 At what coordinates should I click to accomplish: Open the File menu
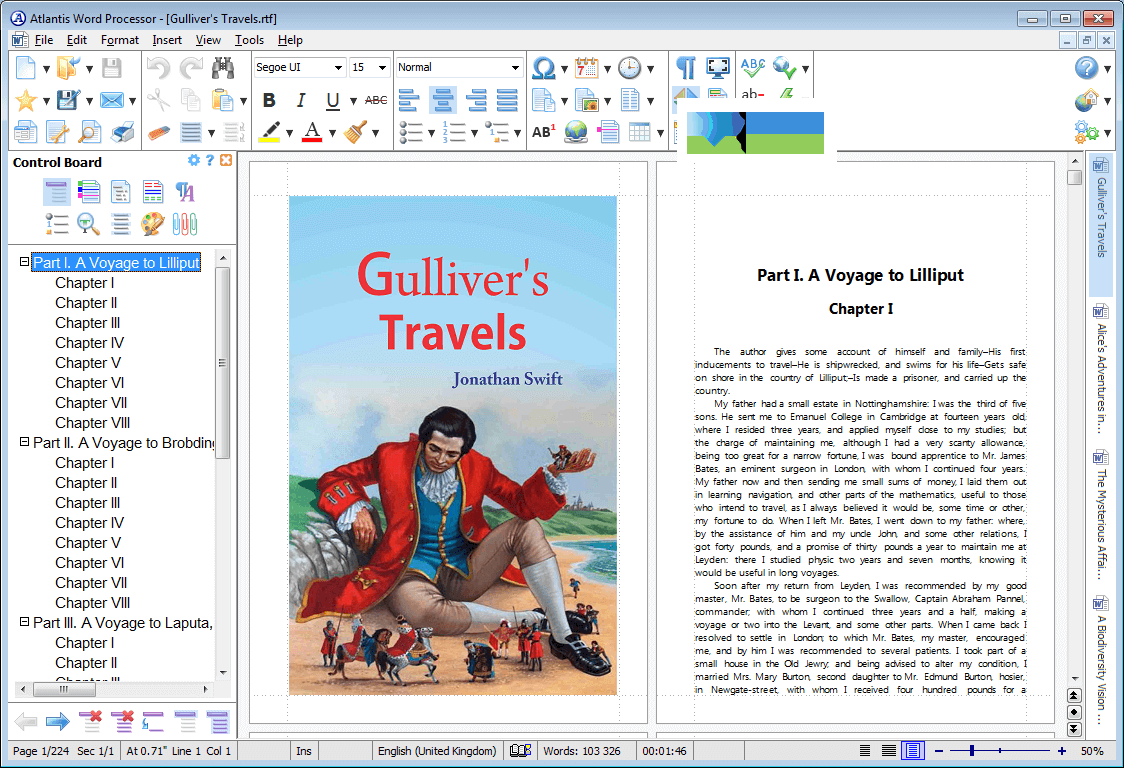[x=43, y=40]
